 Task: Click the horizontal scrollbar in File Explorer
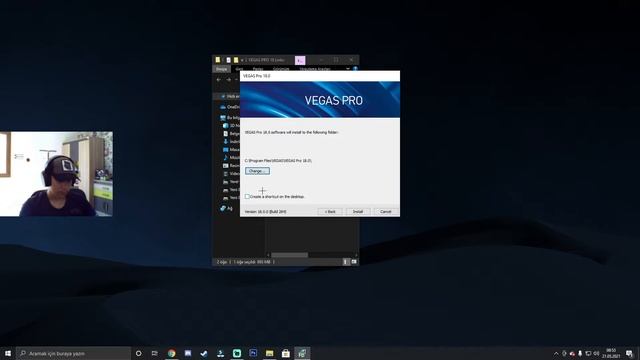click(x=289, y=255)
